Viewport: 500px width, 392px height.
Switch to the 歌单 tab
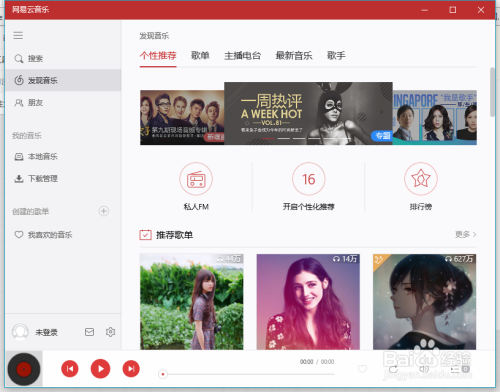200,55
